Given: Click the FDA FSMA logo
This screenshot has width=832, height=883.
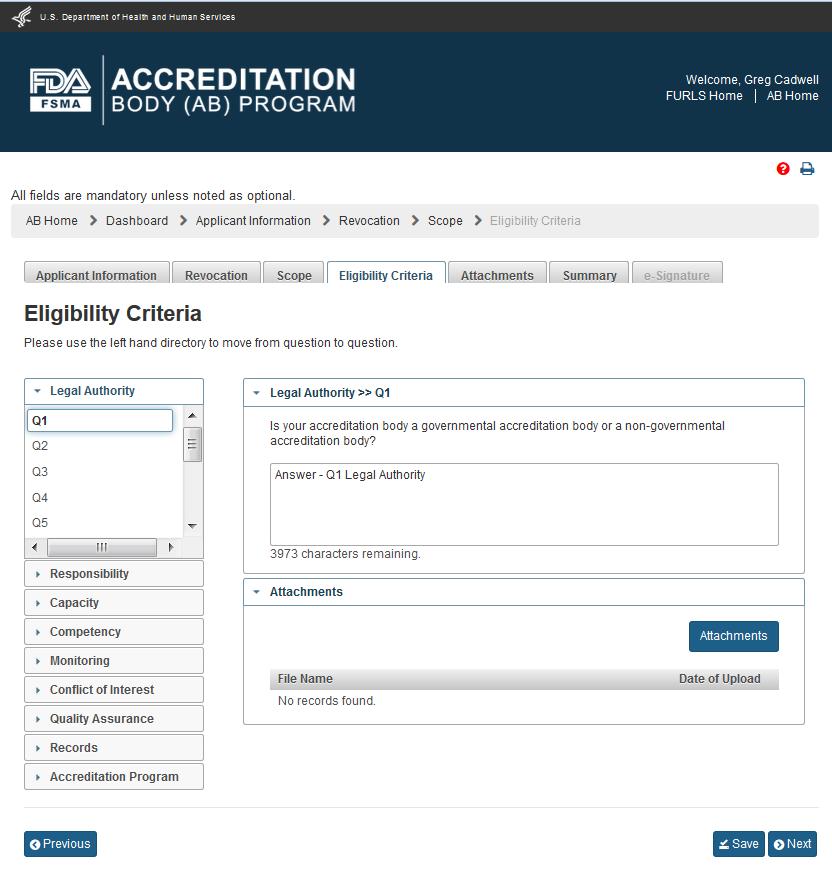Looking at the screenshot, I should pyautogui.click(x=60, y=90).
